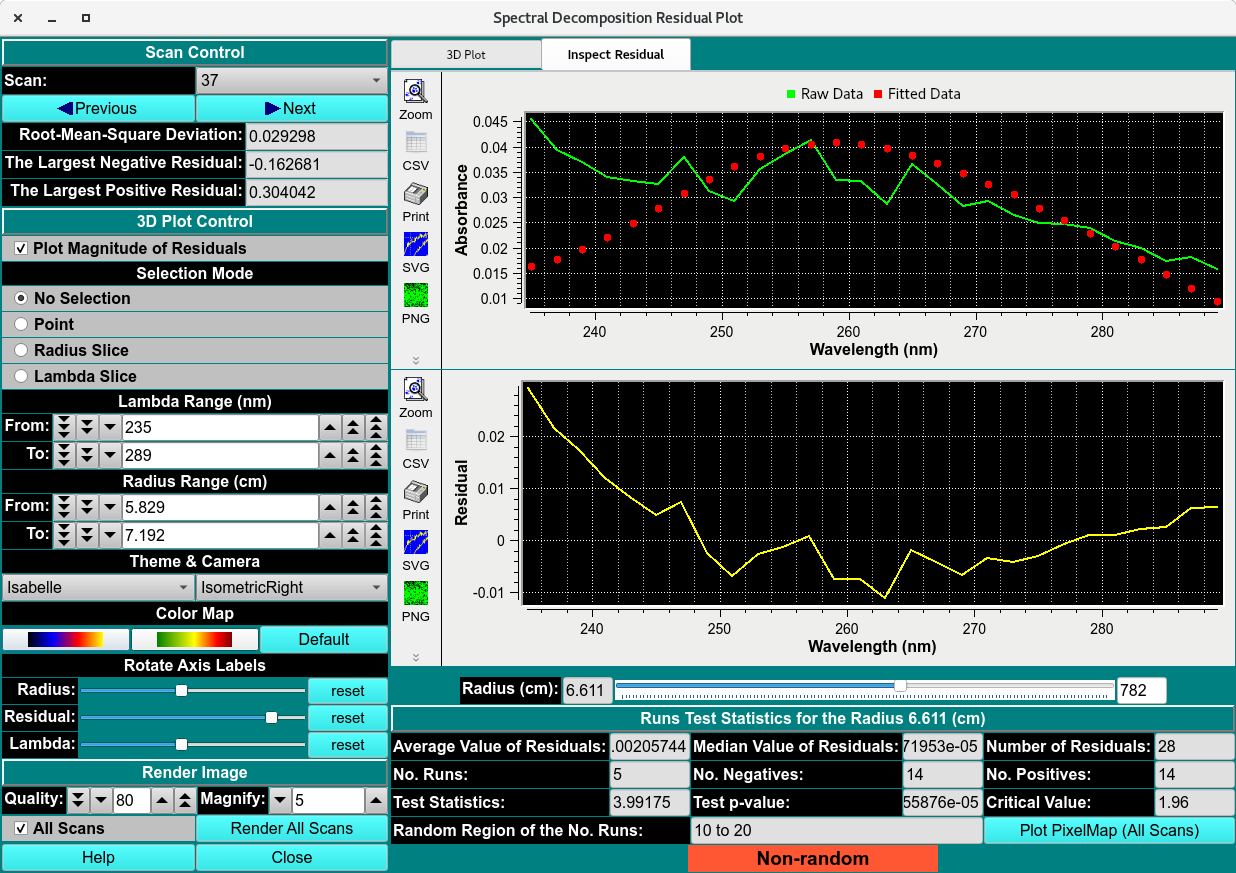This screenshot has width=1236, height=873.
Task: Click radius index field showing 782
Action: click(1141, 690)
